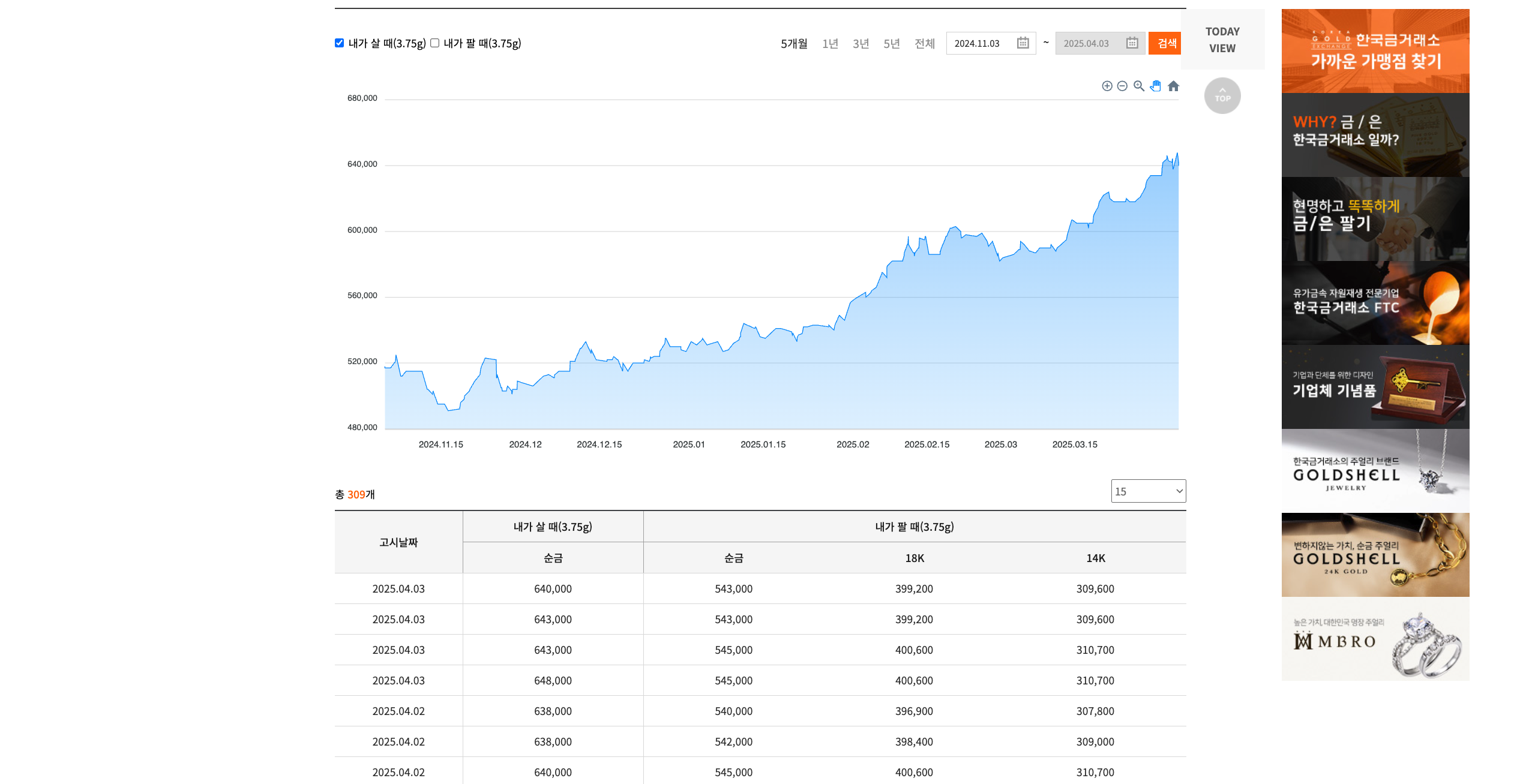Reset chart zoom with home icon
Screen dimensions: 1523x784
[x=1173, y=86]
